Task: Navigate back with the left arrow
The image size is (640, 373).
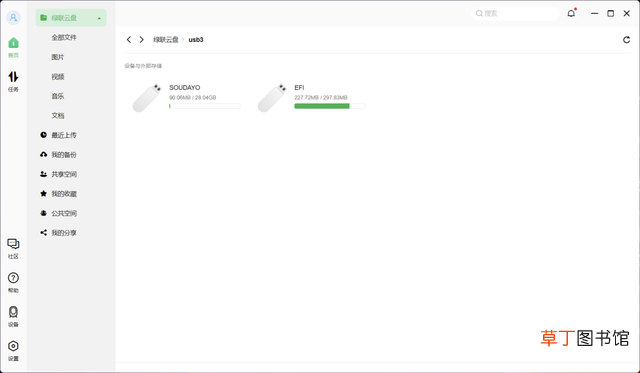Action: (129, 40)
